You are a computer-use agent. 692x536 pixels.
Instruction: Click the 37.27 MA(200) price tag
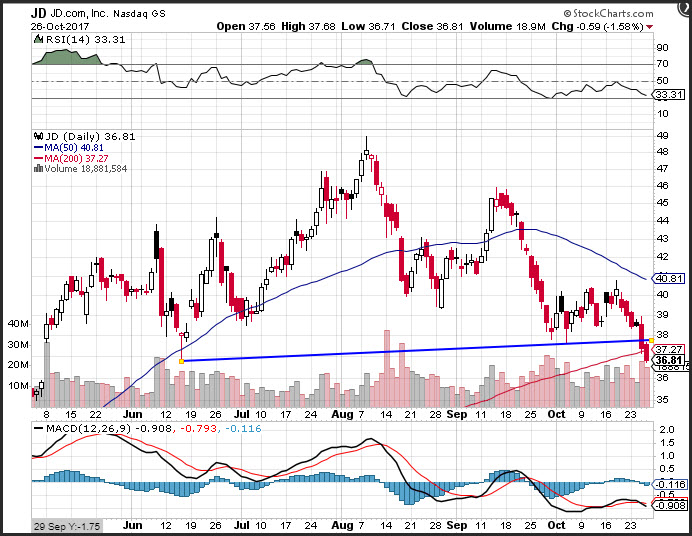pyautogui.click(x=669, y=349)
